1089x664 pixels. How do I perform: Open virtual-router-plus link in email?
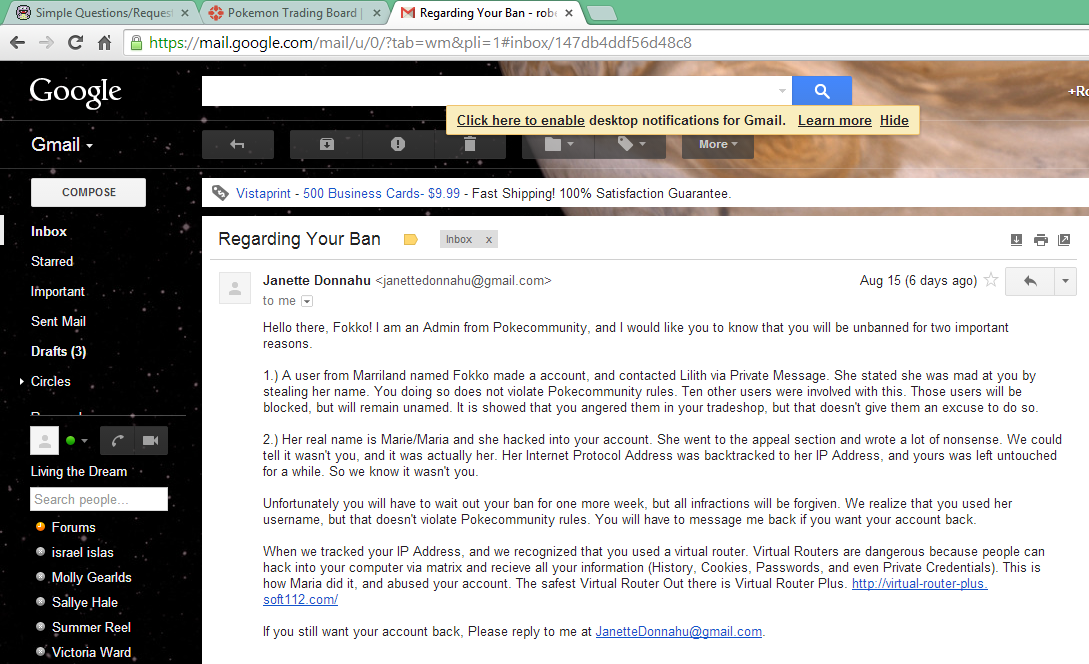(x=919, y=583)
